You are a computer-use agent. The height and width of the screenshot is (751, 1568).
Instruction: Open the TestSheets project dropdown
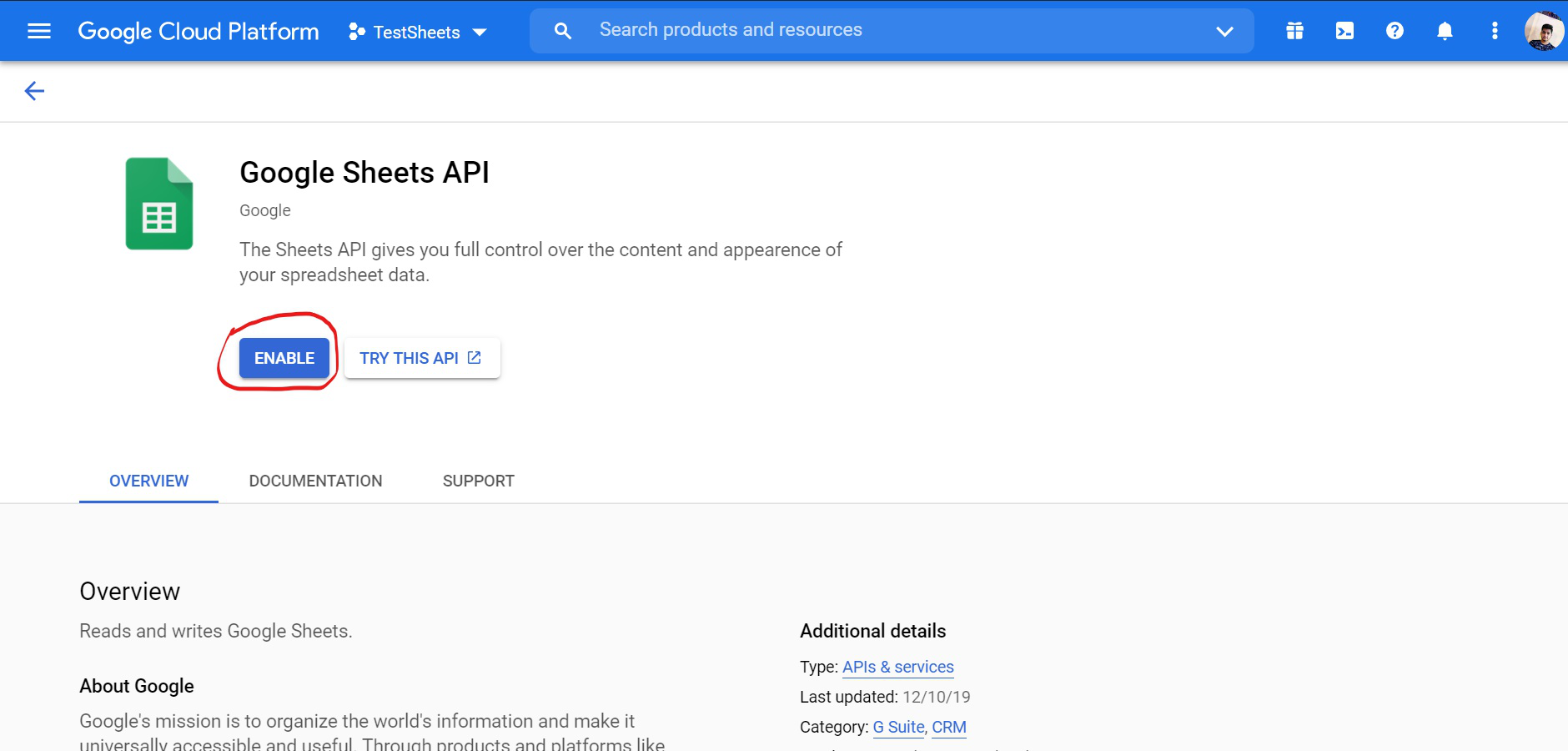[418, 33]
